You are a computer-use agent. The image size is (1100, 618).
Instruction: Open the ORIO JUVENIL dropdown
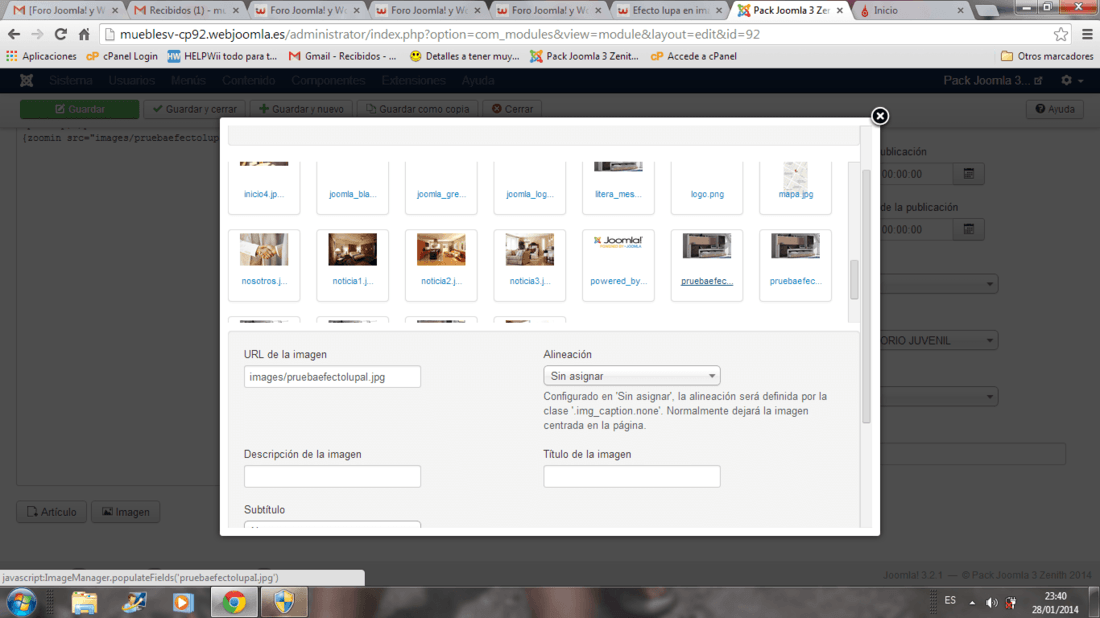(x=938, y=340)
